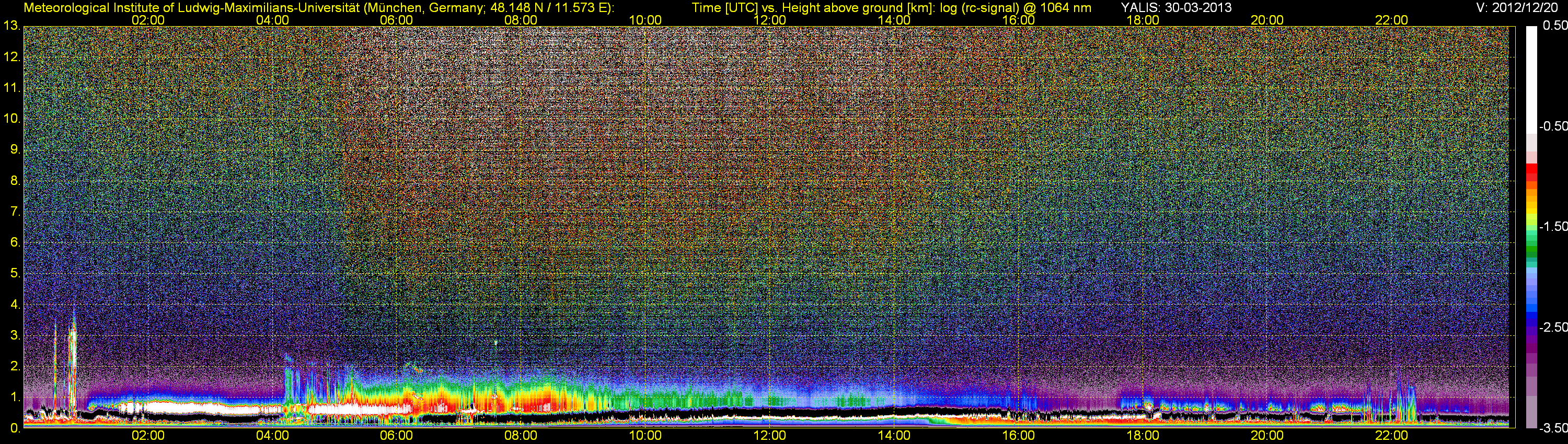Pick the 12 km height axis label

[x=11, y=57]
